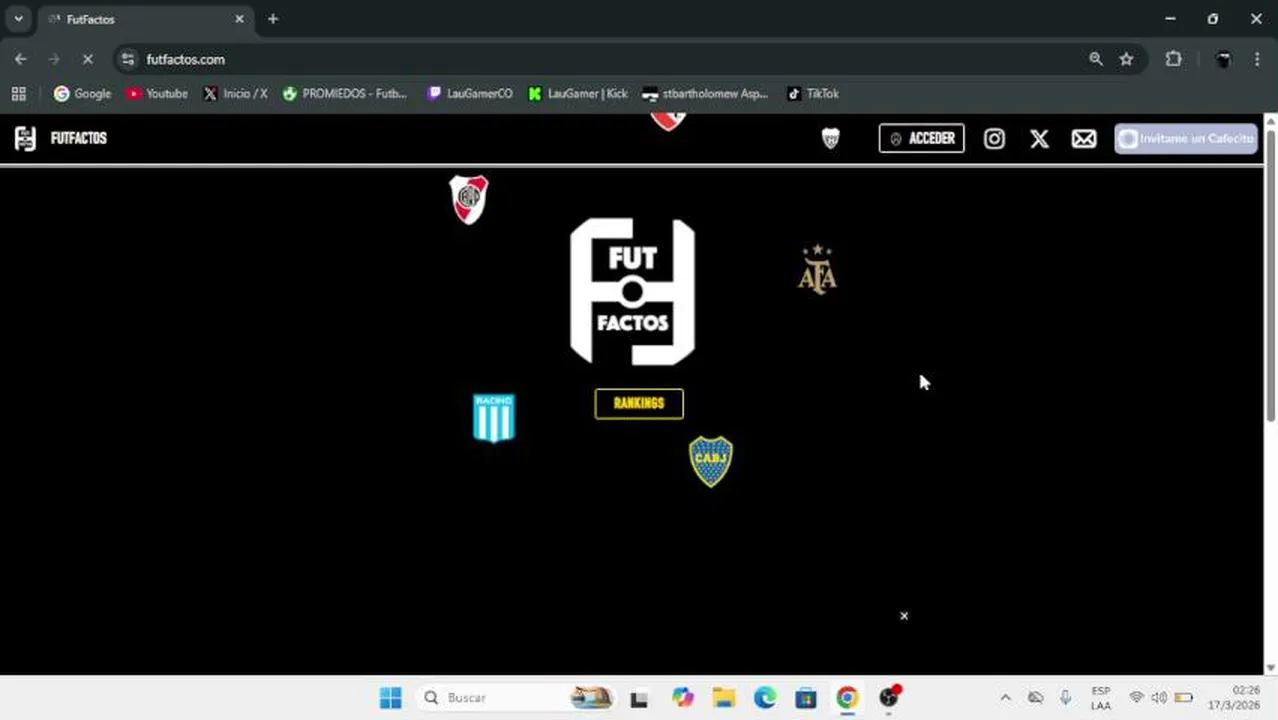Open the Chrome three-dot menu

(1257, 59)
